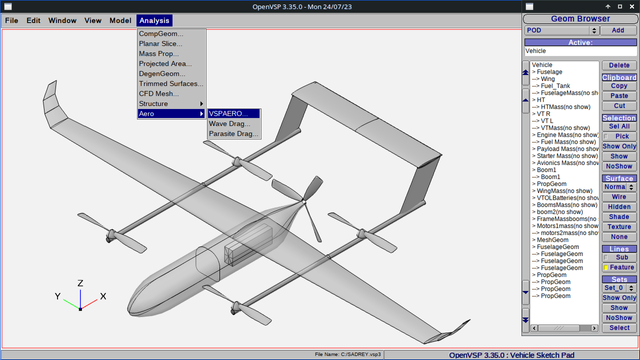
Task: Move selected geom down one with single-down arrow
Action: click(x=525, y=292)
